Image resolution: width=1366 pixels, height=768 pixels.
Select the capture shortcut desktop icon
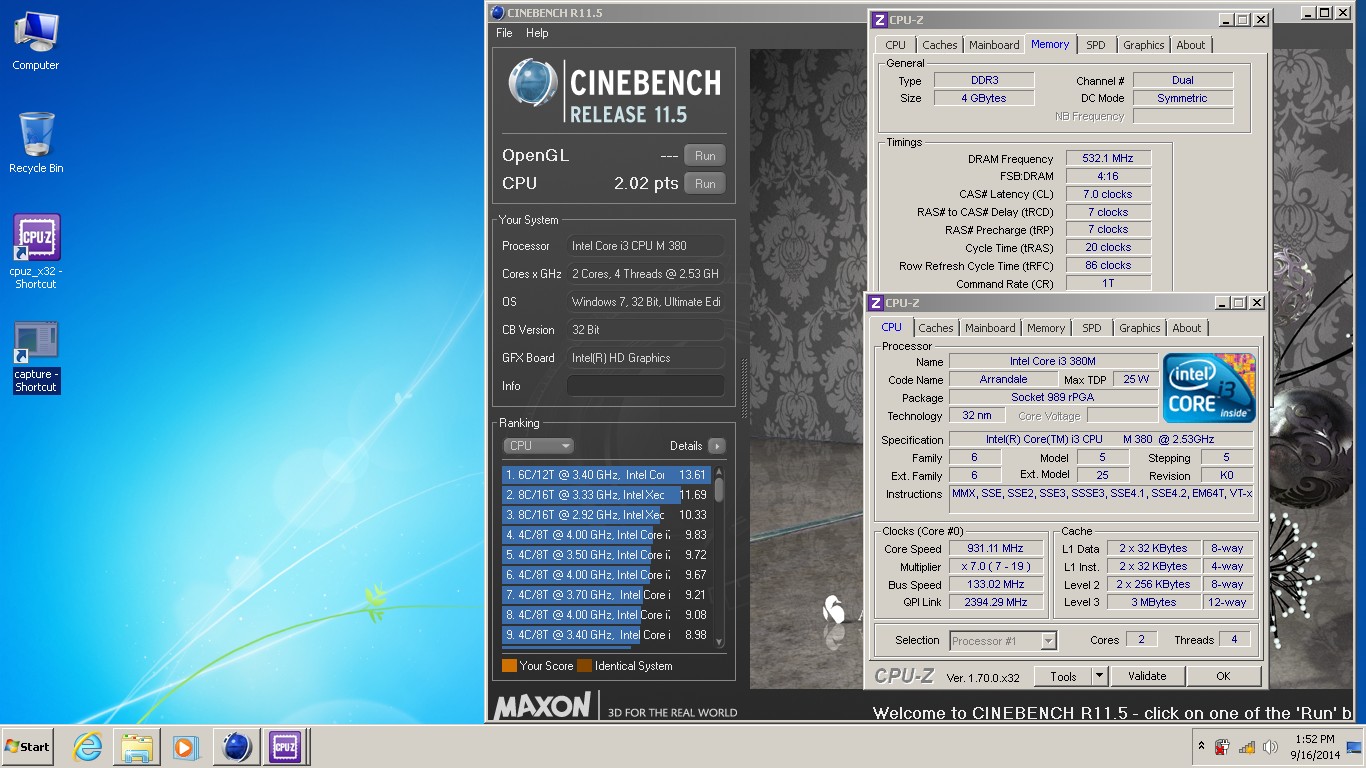tap(36, 357)
